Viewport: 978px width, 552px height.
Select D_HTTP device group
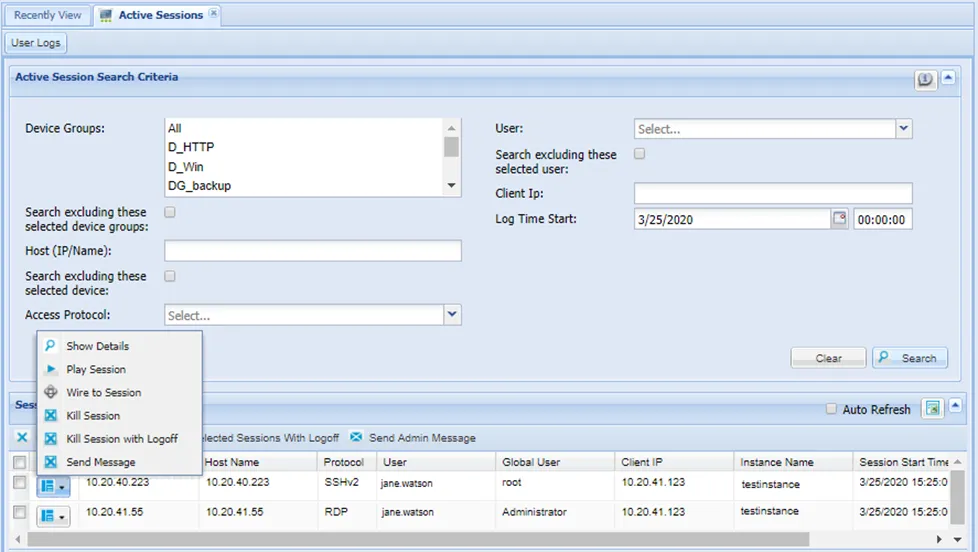coord(304,147)
